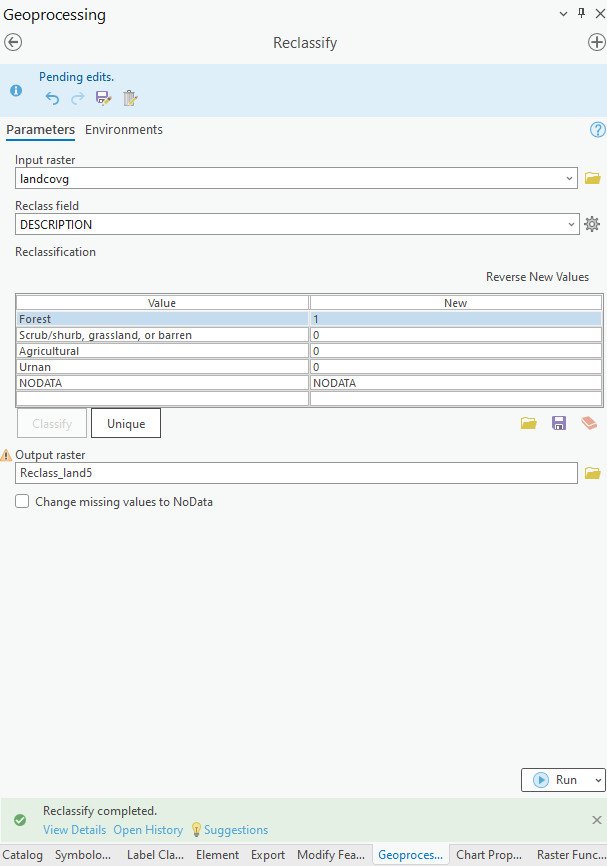607x866 pixels.
Task: Save the reclassification table
Action: (x=559, y=423)
